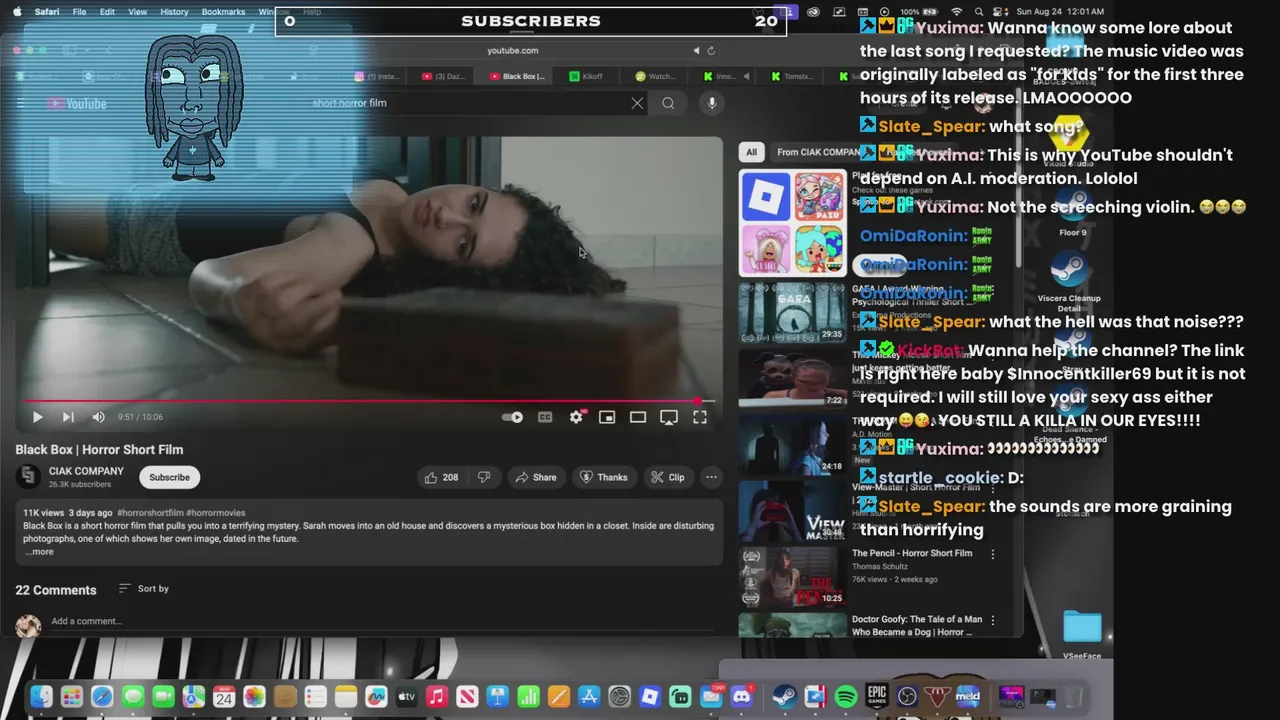The image size is (1280, 720).
Task: Open the View-Master 30:48 thumbnail
Action: [792, 511]
